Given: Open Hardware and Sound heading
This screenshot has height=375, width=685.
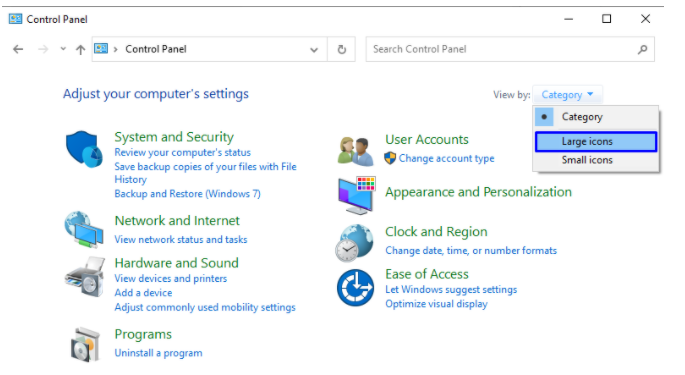Looking at the screenshot, I should pos(176,263).
